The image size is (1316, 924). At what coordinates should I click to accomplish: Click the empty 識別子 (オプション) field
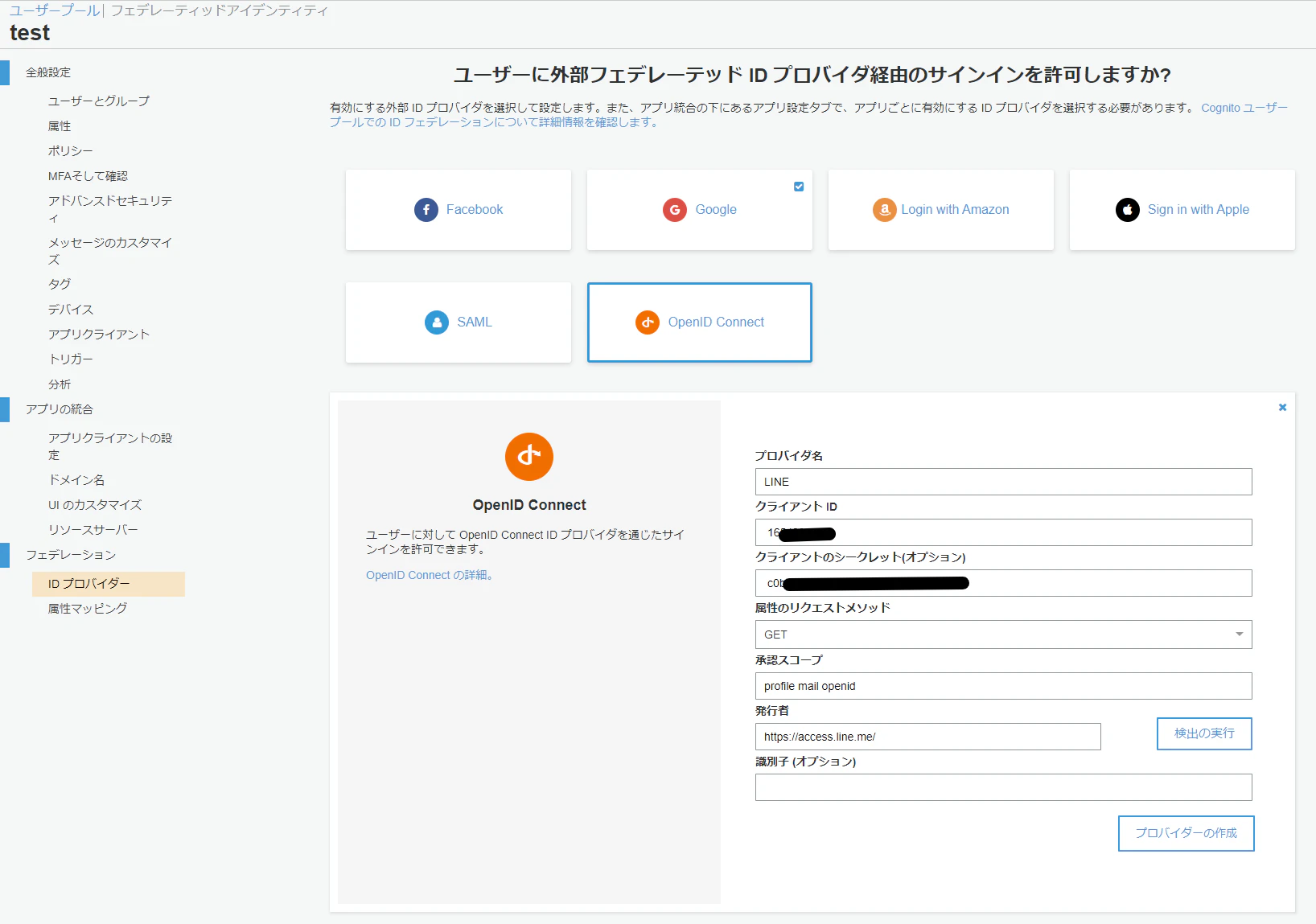(1004, 787)
